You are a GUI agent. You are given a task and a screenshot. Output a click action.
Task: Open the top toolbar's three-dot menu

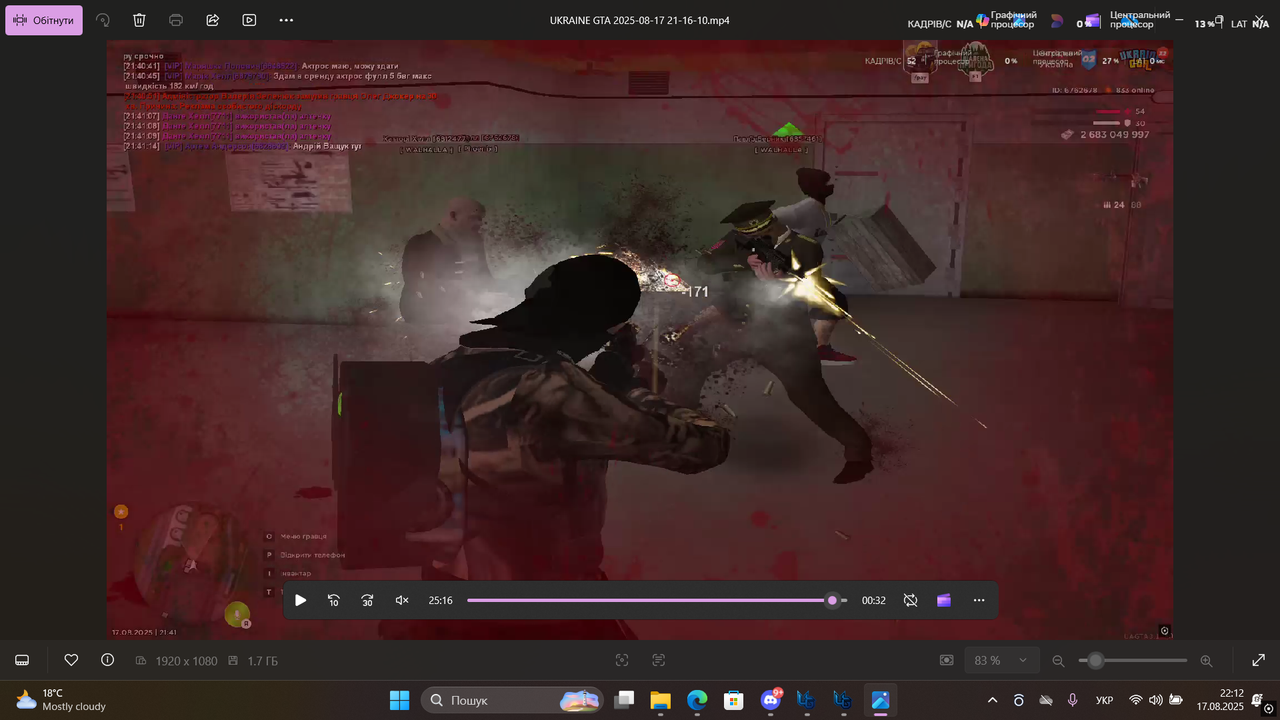pyautogui.click(x=286, y=20)
